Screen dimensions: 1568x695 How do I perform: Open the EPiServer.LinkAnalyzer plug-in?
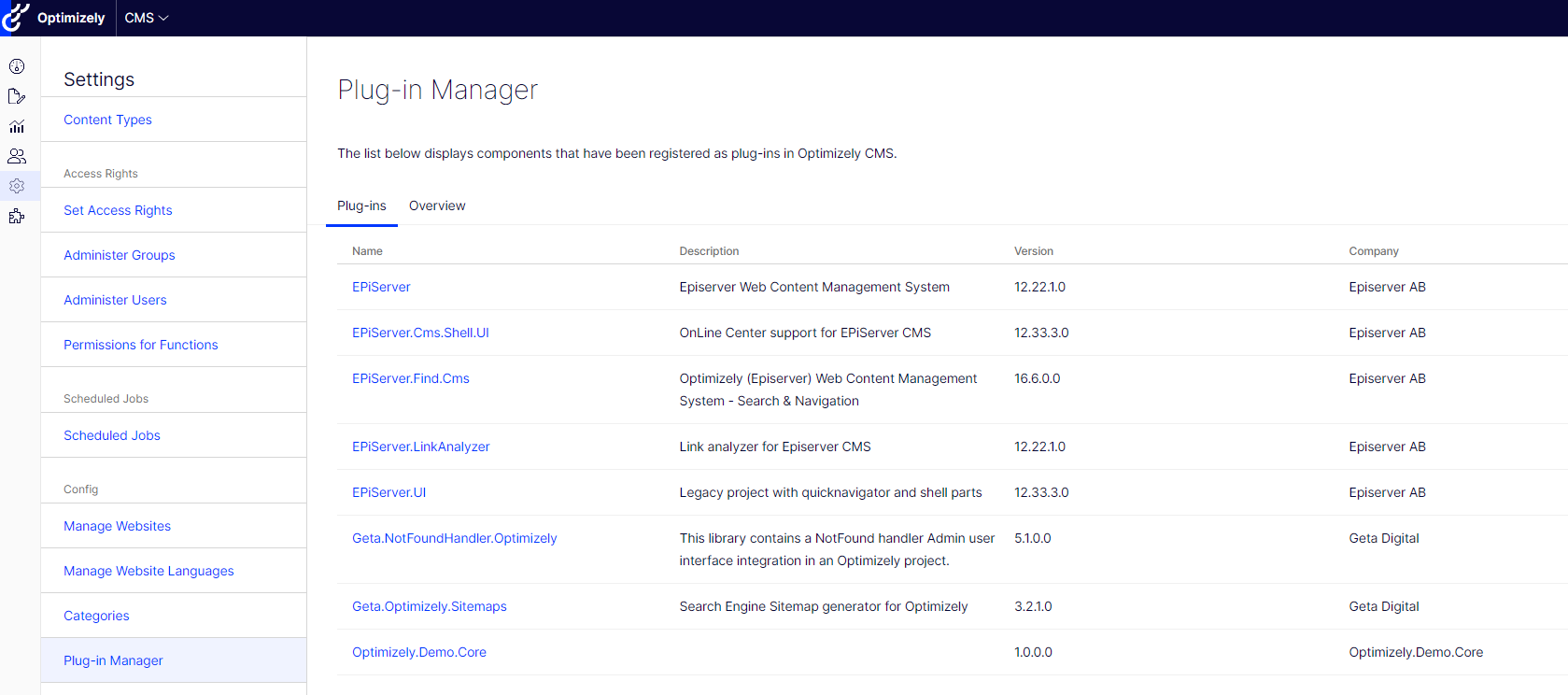(421, 447)
